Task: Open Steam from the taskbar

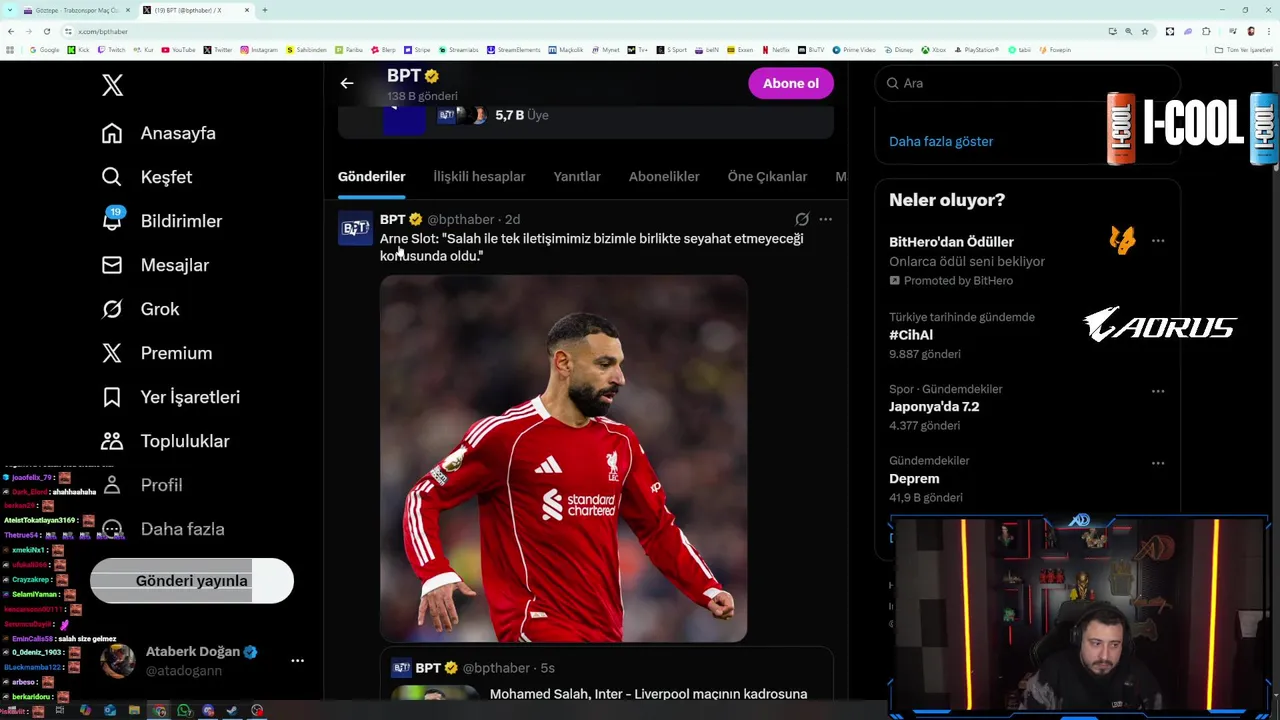Action: tap(232, 711)
